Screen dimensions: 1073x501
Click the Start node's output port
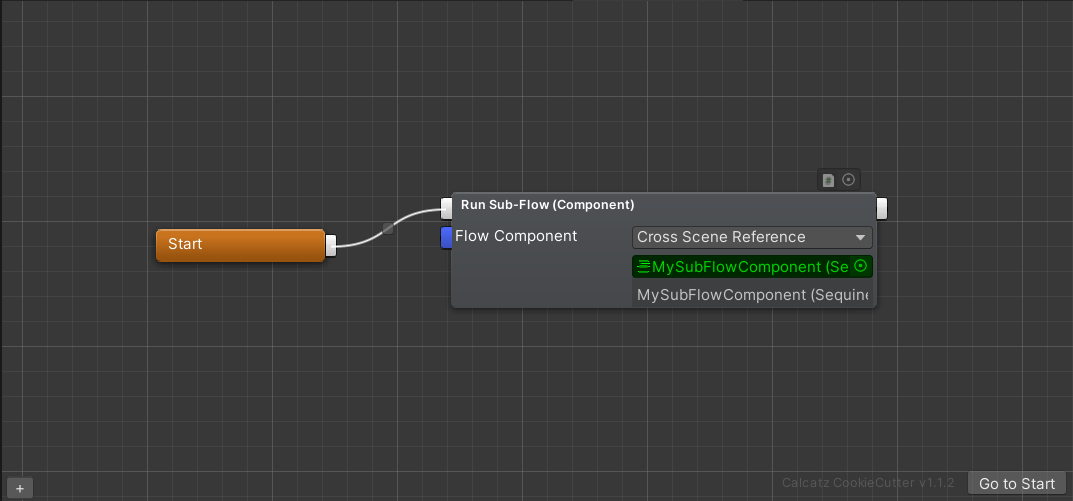[331, 245]
